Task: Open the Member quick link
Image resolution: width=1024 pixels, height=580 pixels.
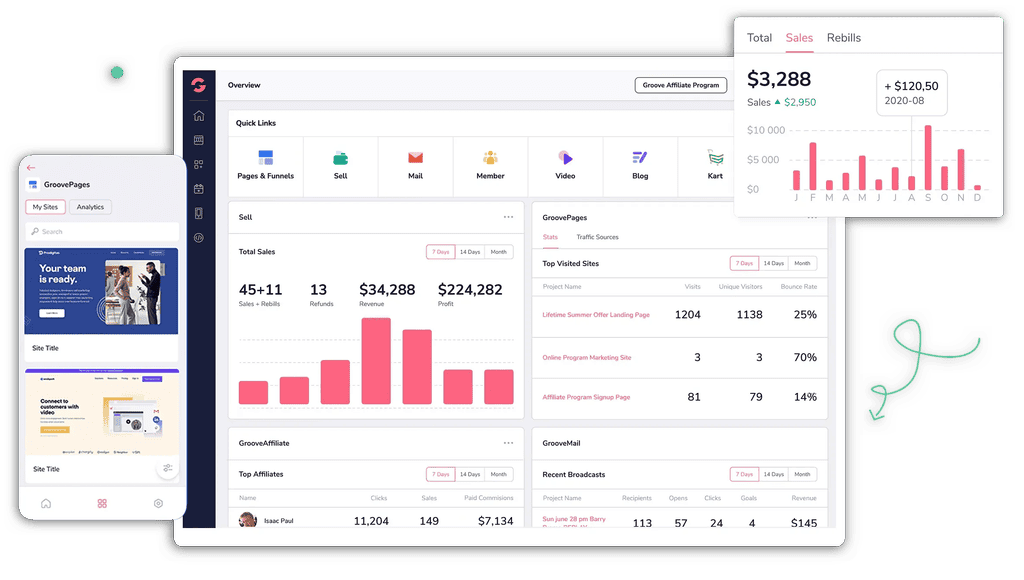Action: click(490, 166)
